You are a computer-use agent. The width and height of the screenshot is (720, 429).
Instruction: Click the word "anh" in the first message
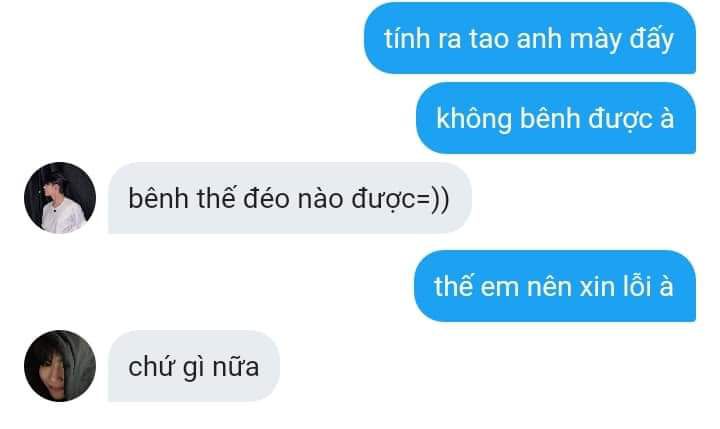[539, 38]
